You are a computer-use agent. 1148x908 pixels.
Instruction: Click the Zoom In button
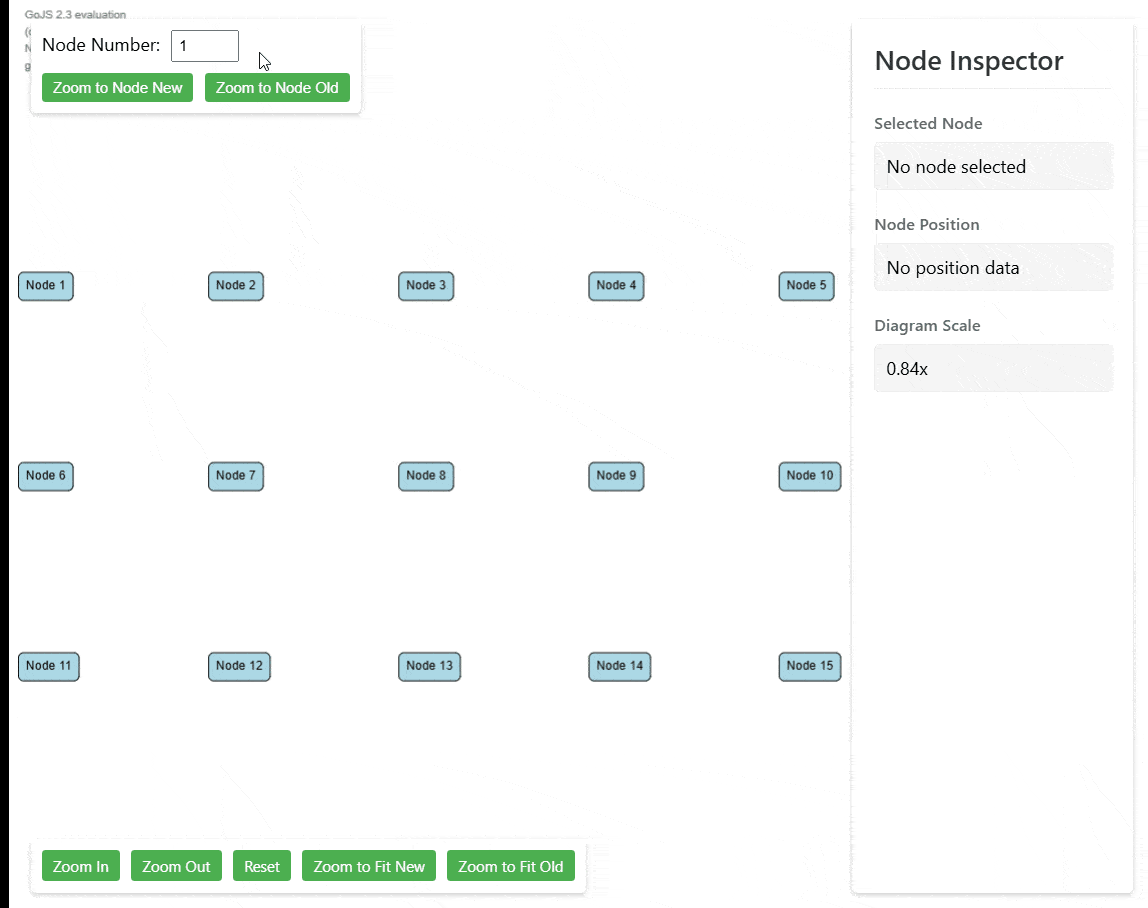click(81, 866)
